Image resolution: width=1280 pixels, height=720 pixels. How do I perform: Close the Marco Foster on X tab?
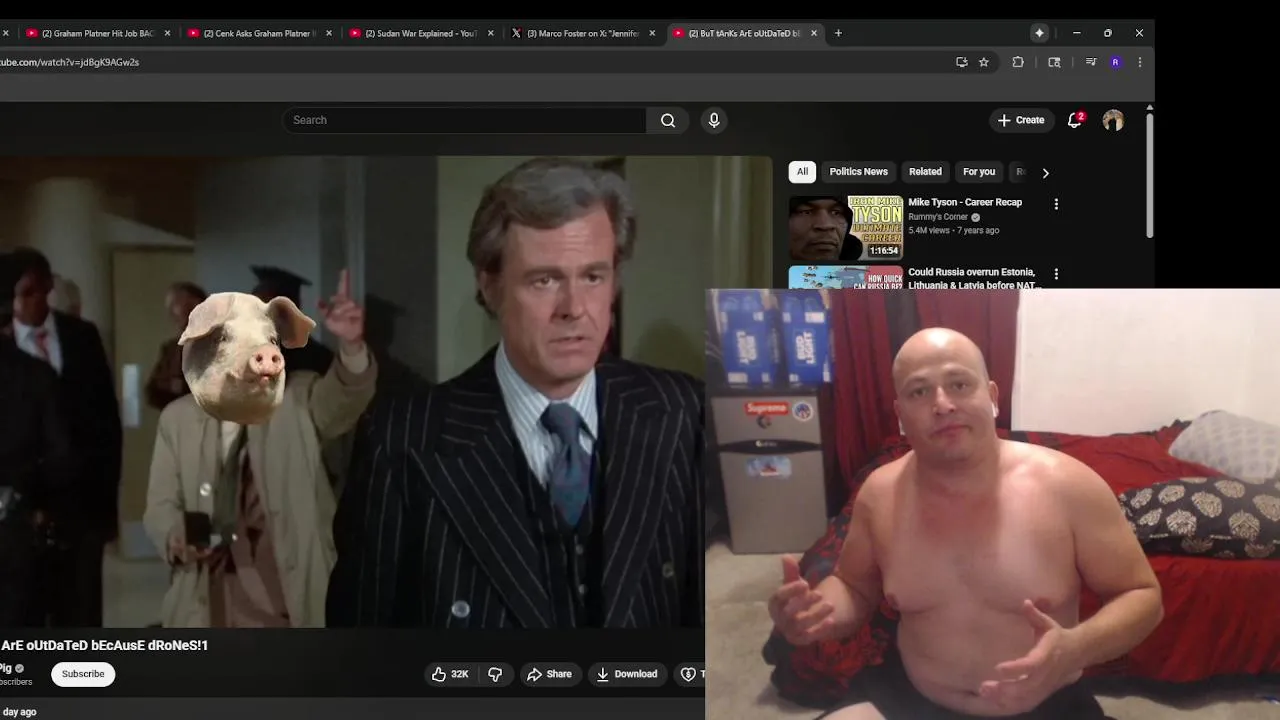[x=652, y=33]
